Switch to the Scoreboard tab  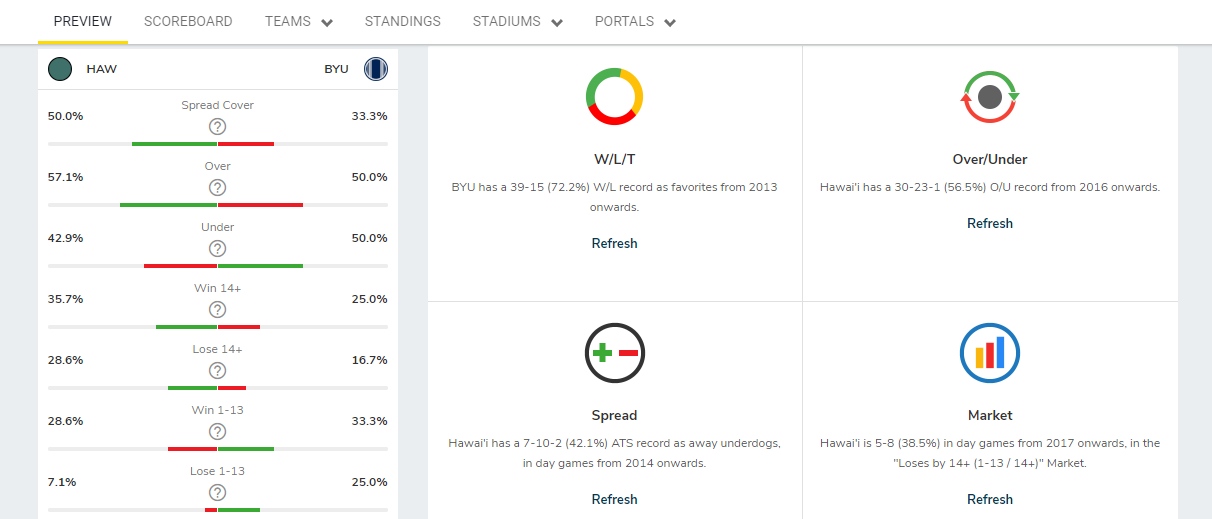(188, 21)
